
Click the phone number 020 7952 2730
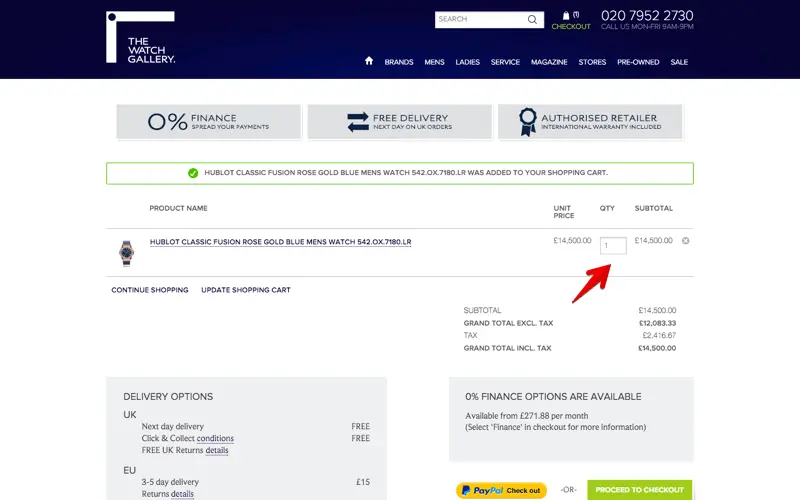point(647,16)
